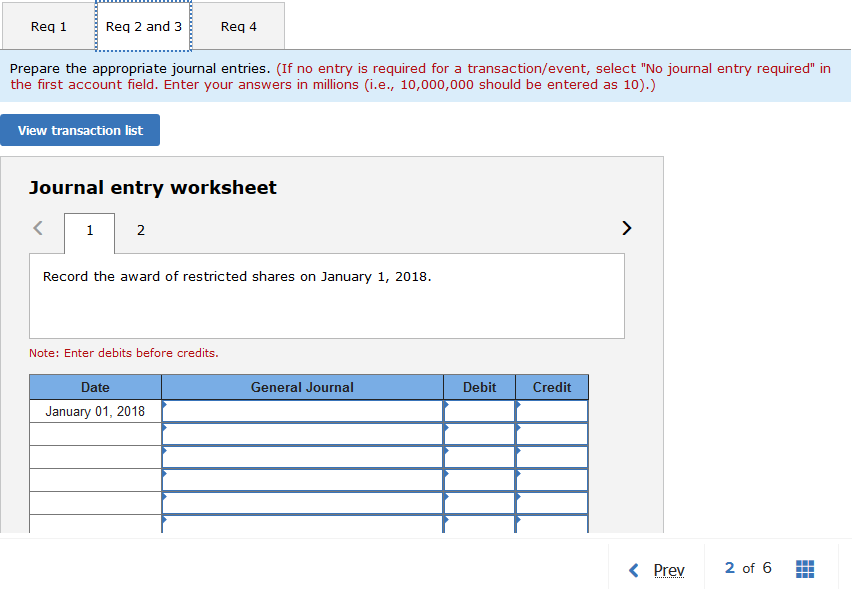
Task: Open the fifth row General Journal account field
Action: pyautogui.click(x=303, y=503)
